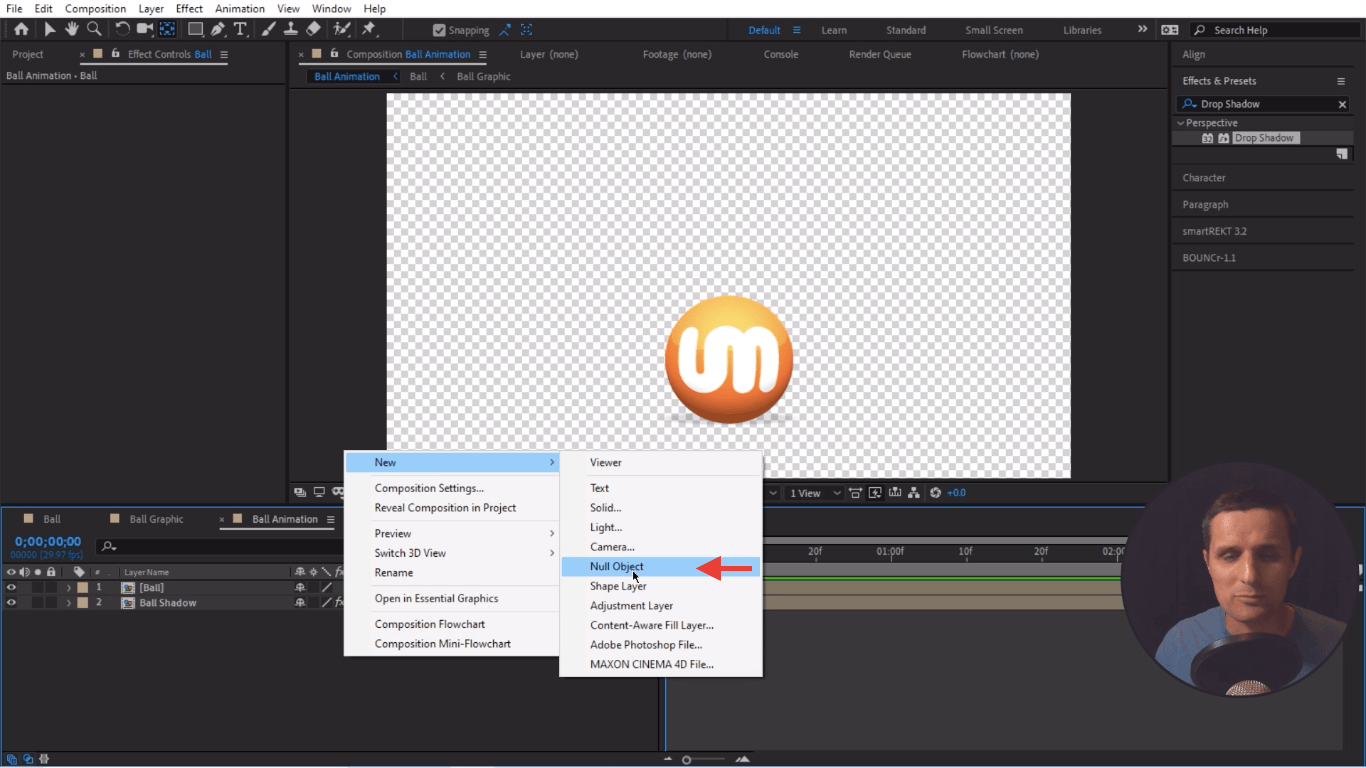Click the Timeline button in viewer footer
1366x768 pixels.
click(x=895, y=492)
